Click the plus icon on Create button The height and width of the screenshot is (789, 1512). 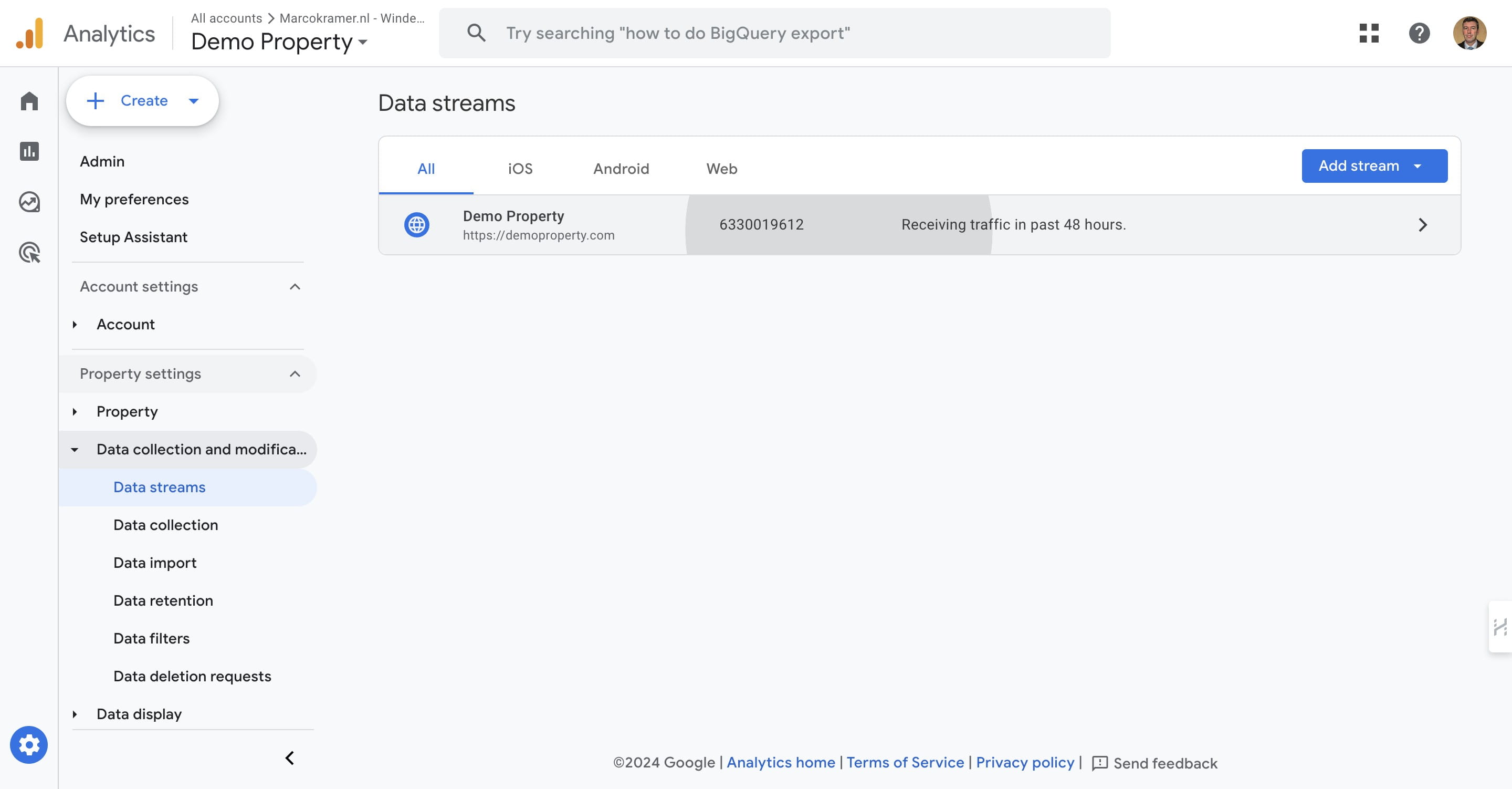tap(95, 100)
